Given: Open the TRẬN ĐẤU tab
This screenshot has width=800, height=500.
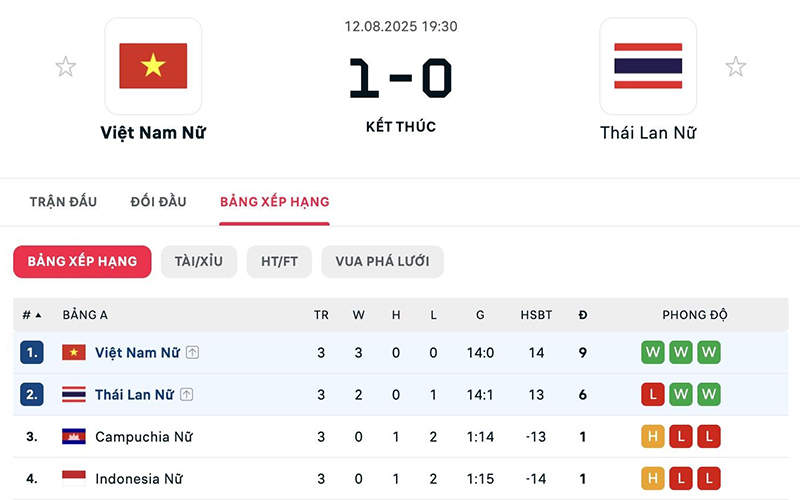Looking at the screenshot, I should (63, 202).
